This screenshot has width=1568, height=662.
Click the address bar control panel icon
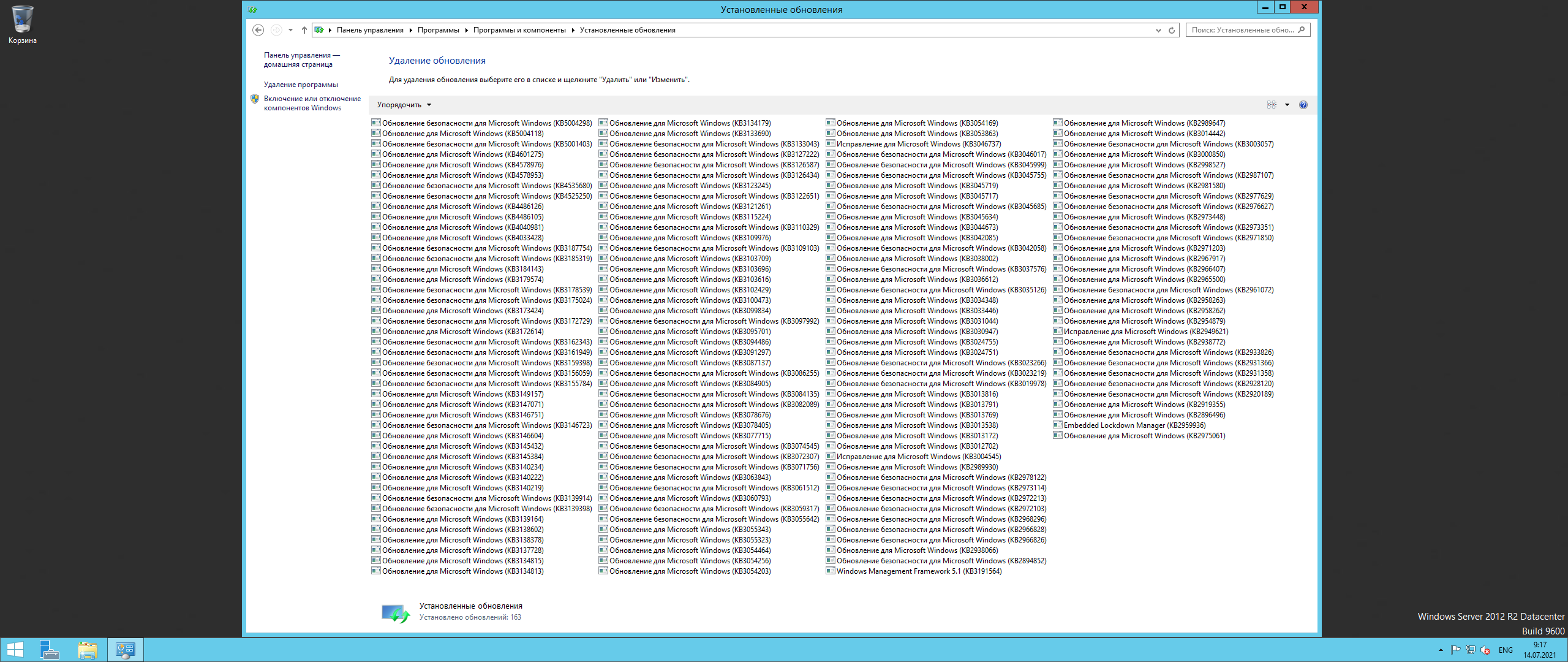(319, 30)
